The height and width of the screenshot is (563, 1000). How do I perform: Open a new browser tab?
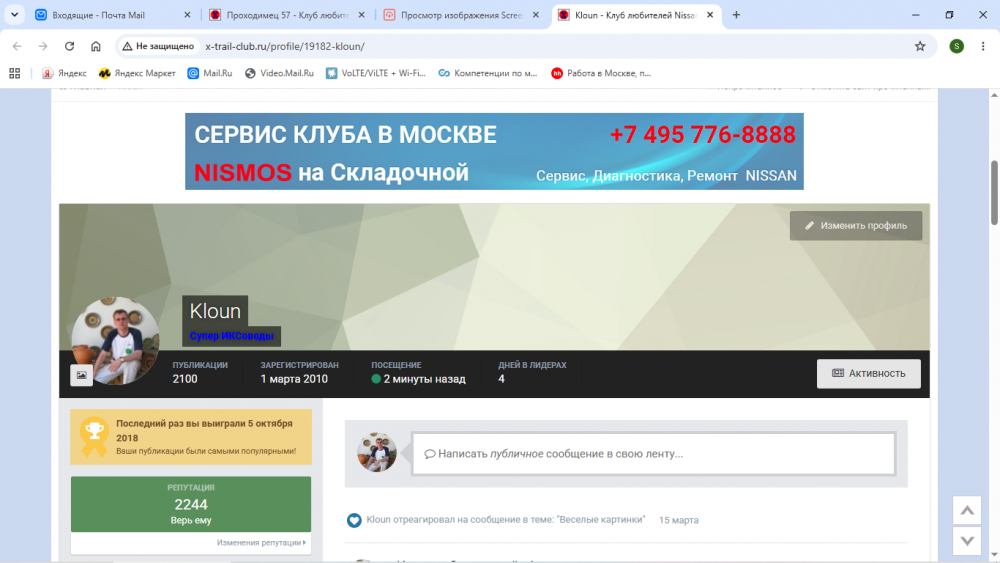pyautogui.click(x=736, y=15)
